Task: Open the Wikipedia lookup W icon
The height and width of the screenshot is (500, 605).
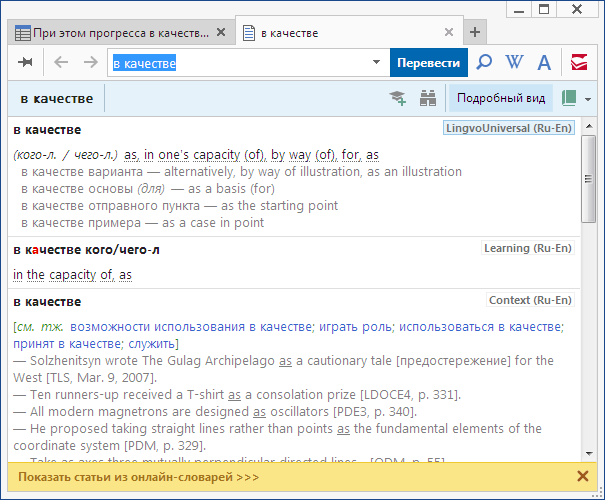Action: [x=514, y=63]
